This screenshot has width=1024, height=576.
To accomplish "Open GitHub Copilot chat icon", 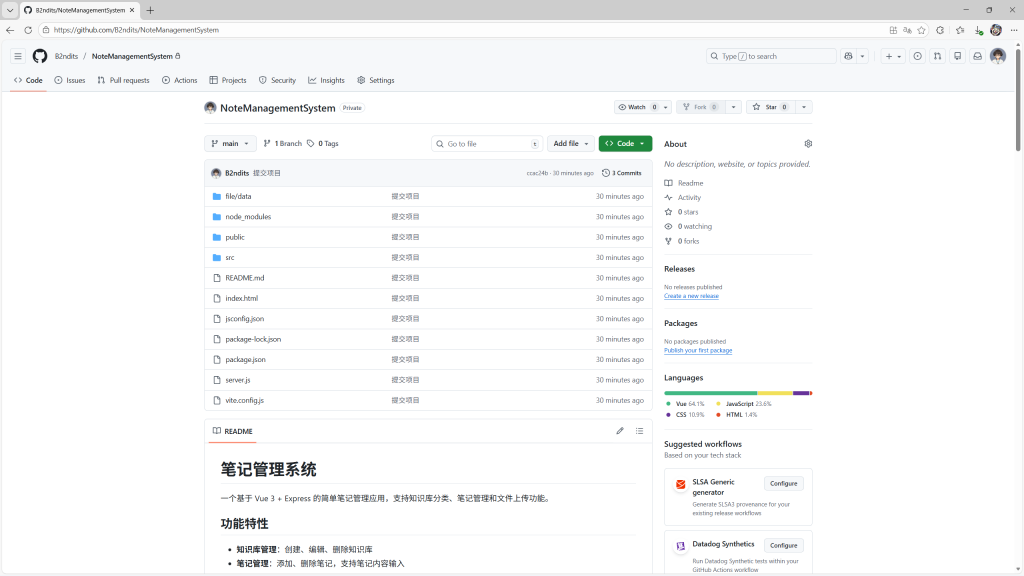I will [849, 56].
